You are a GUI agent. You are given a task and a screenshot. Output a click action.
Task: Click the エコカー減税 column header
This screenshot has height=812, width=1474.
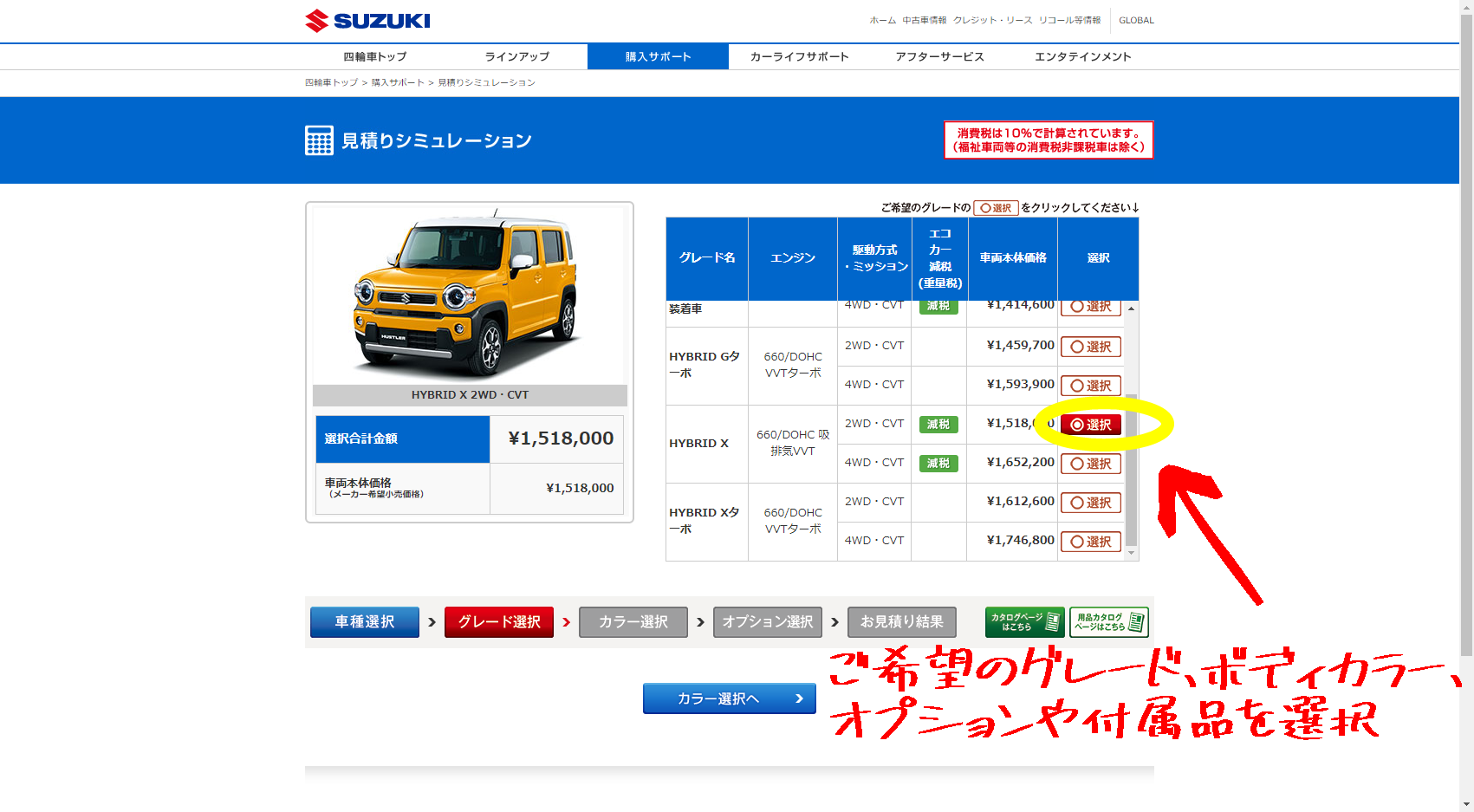click(940, 258)
